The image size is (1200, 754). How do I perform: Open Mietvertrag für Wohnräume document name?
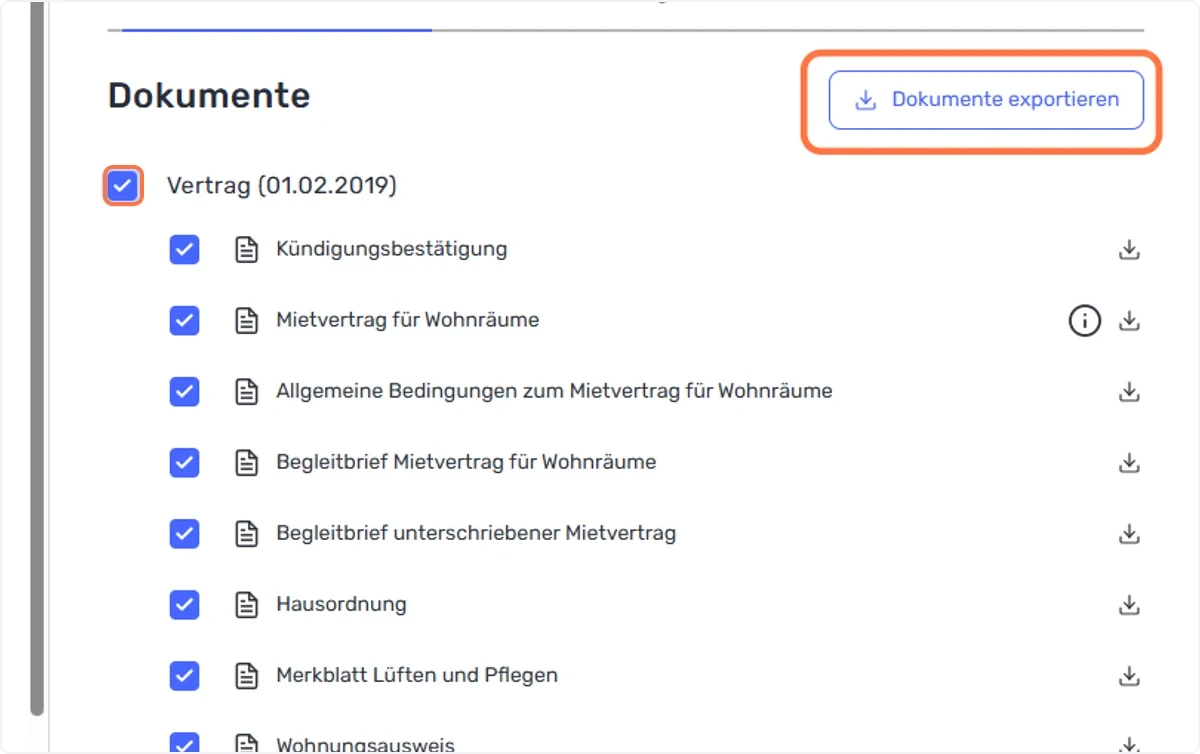pos(408,320)
